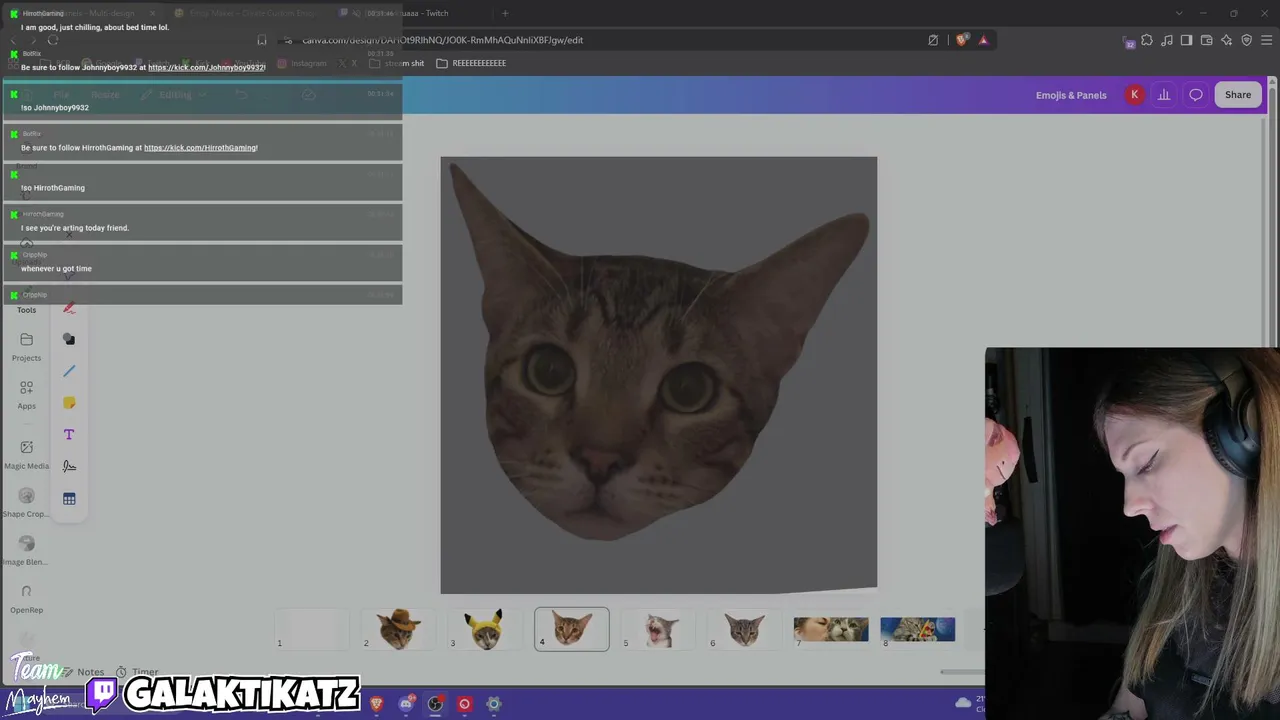1280x720 pixels.
Task: Open the Apps panel in sidebar
Action: [26, 395]
